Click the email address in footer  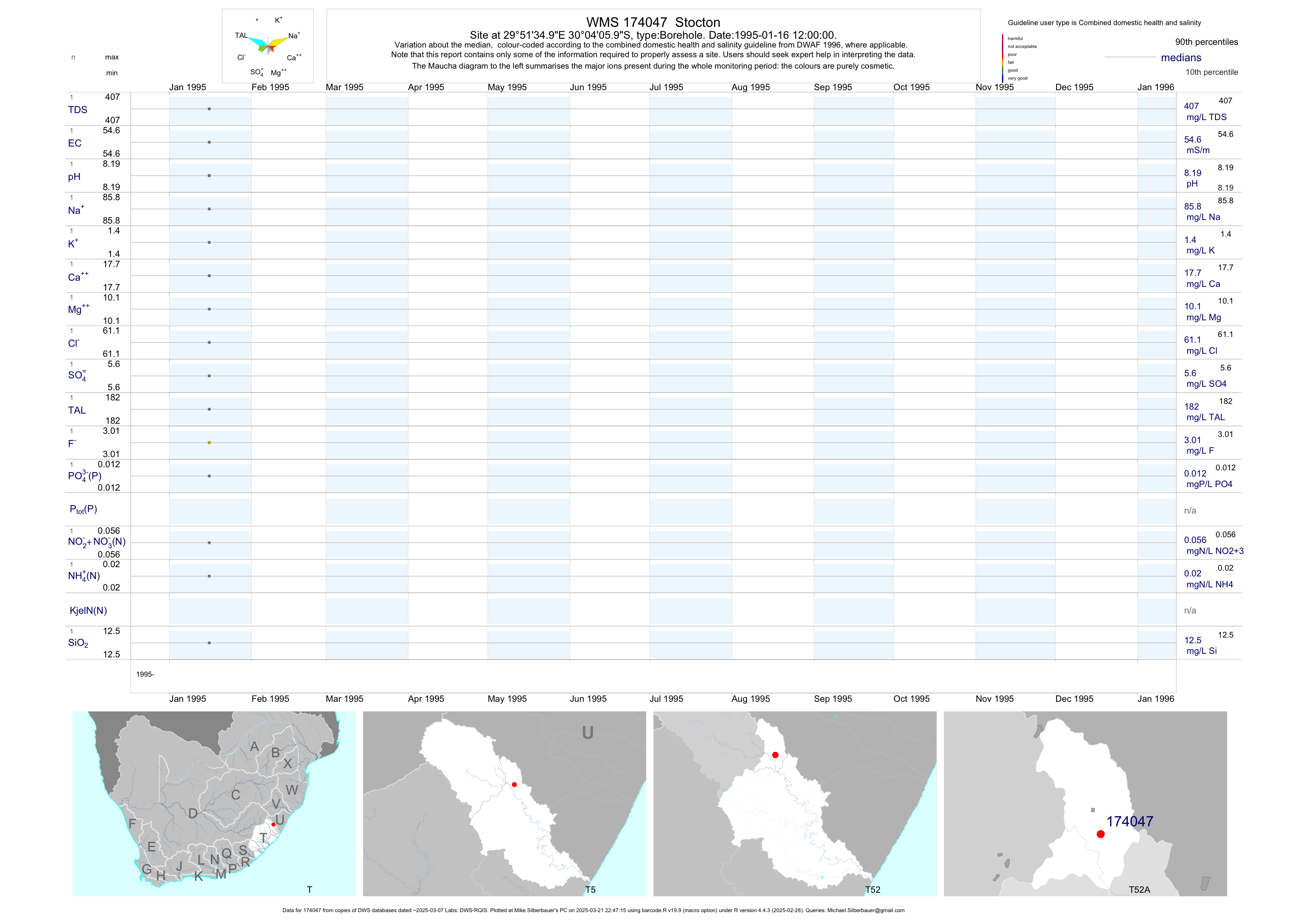865,910
